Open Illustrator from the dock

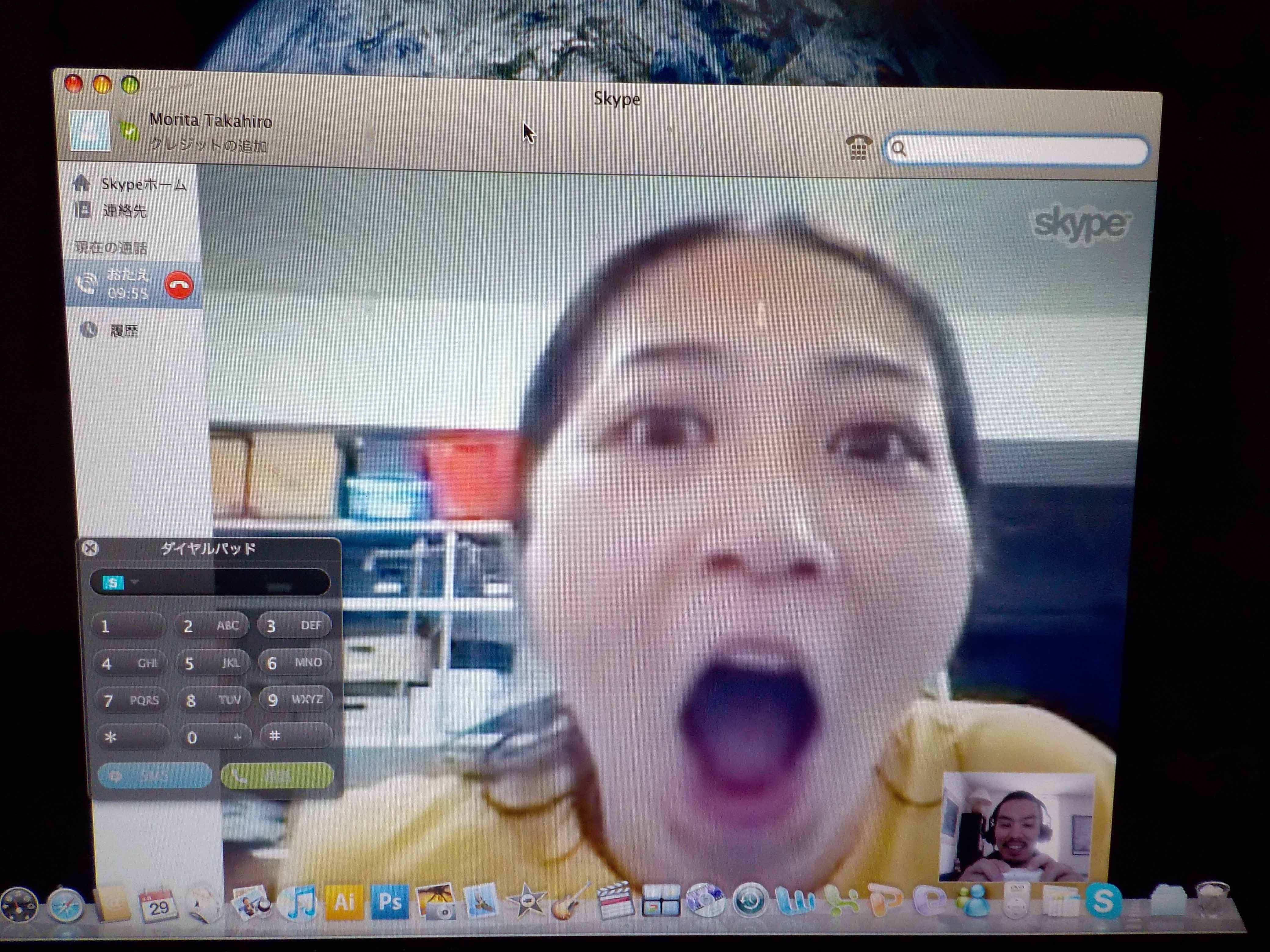coord(344,902)
